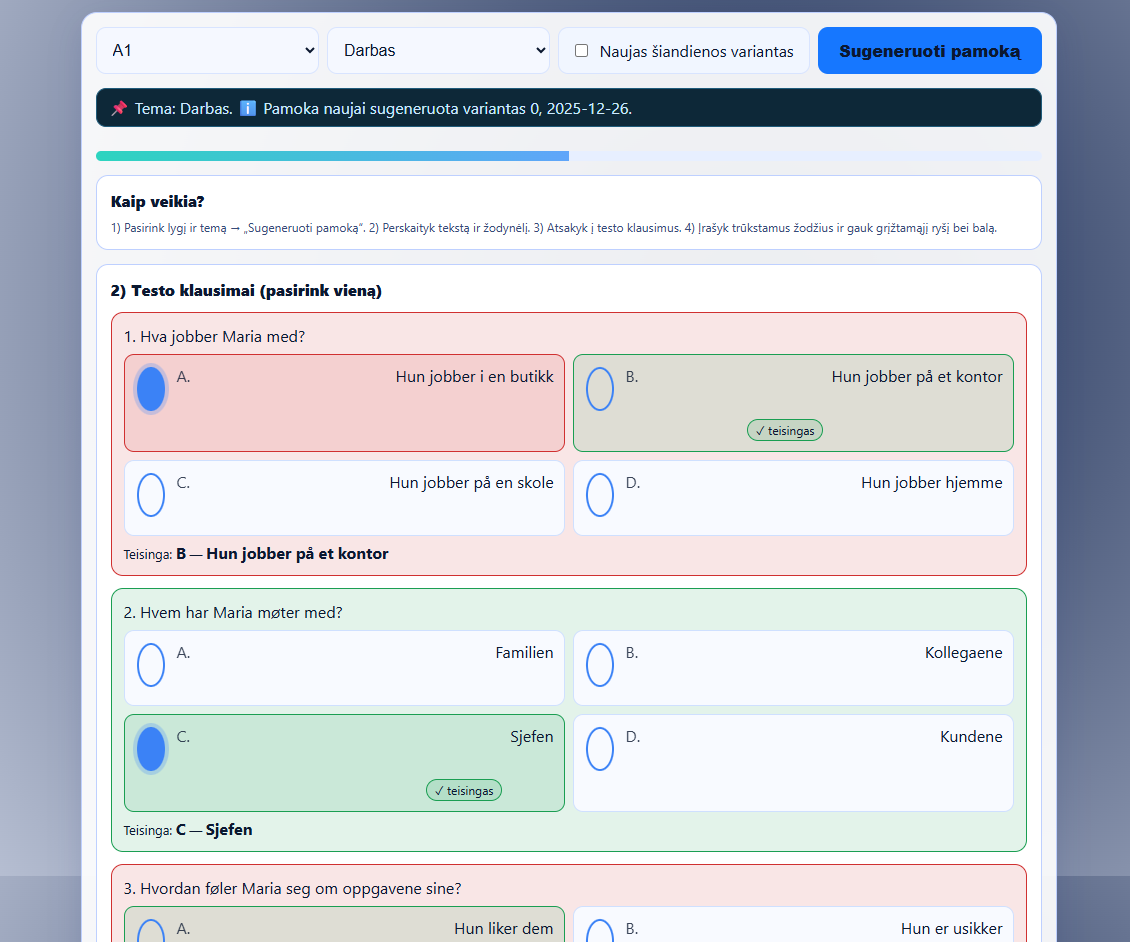Expand the Darbas topic dropdown
The height and width of the screenshot is (942, 1130).
(x=438, y=51)
